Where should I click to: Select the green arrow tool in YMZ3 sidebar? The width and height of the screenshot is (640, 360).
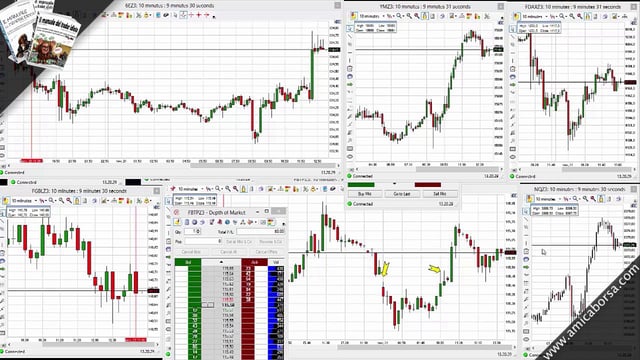click(x=350, y=84)
